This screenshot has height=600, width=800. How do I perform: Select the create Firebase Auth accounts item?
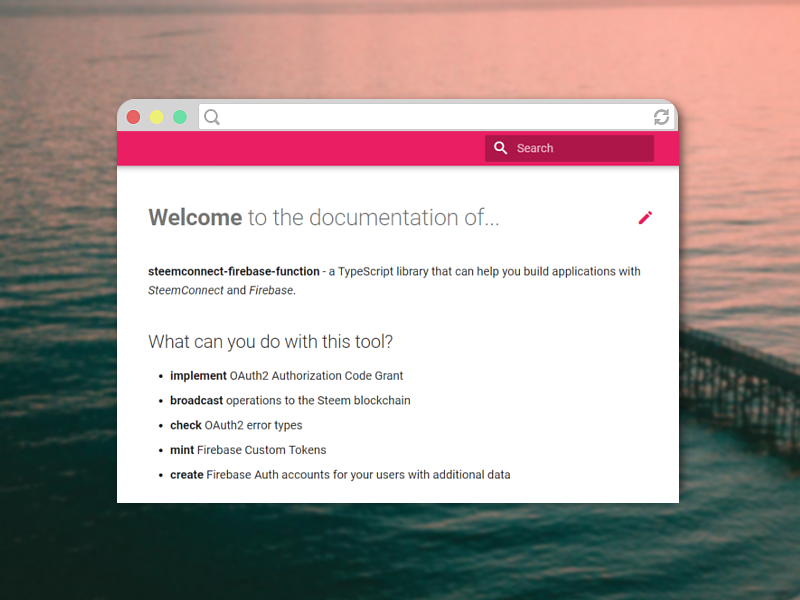point(340,474)
